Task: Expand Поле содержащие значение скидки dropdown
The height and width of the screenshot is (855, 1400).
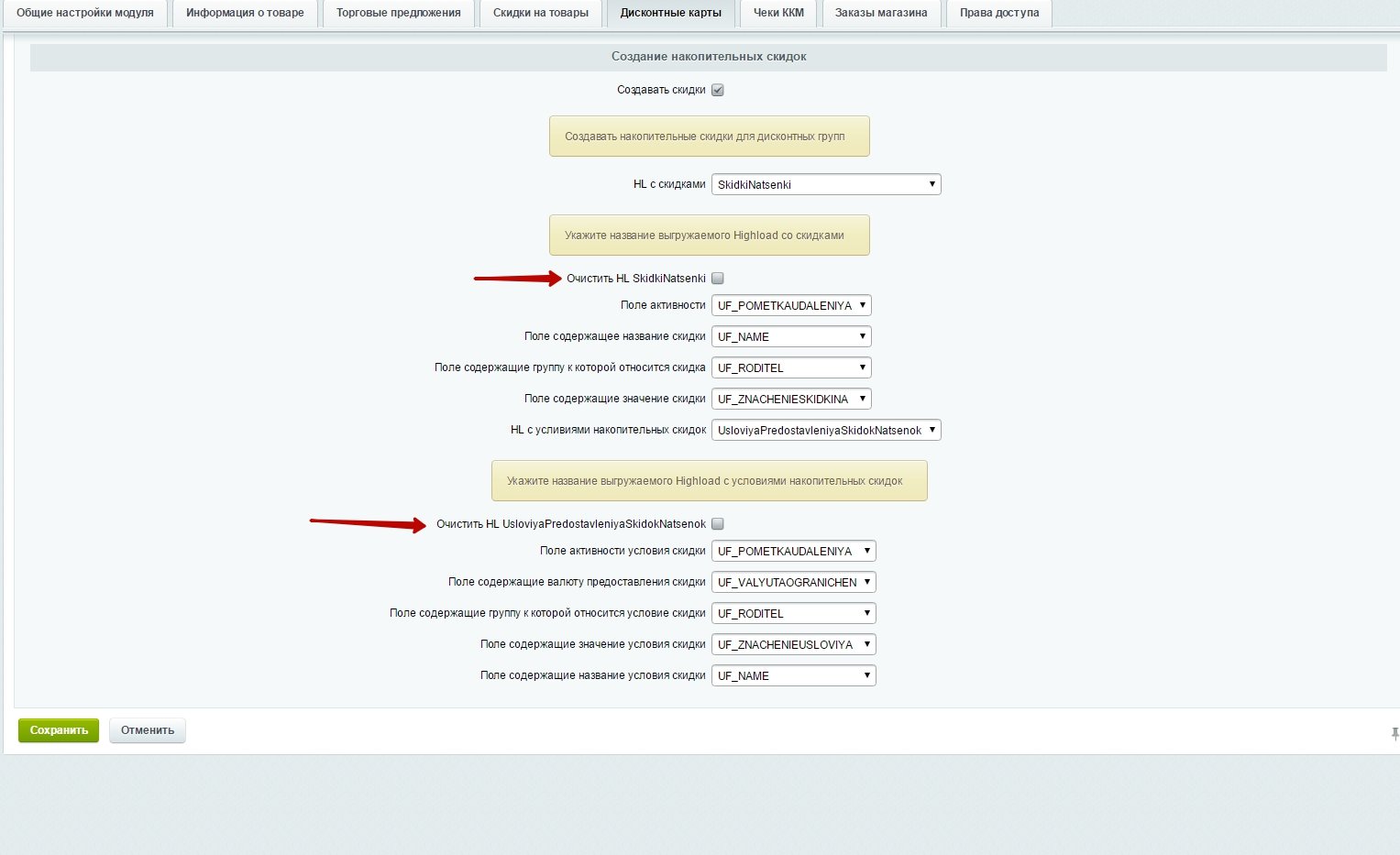Action: tap(790, 399)
